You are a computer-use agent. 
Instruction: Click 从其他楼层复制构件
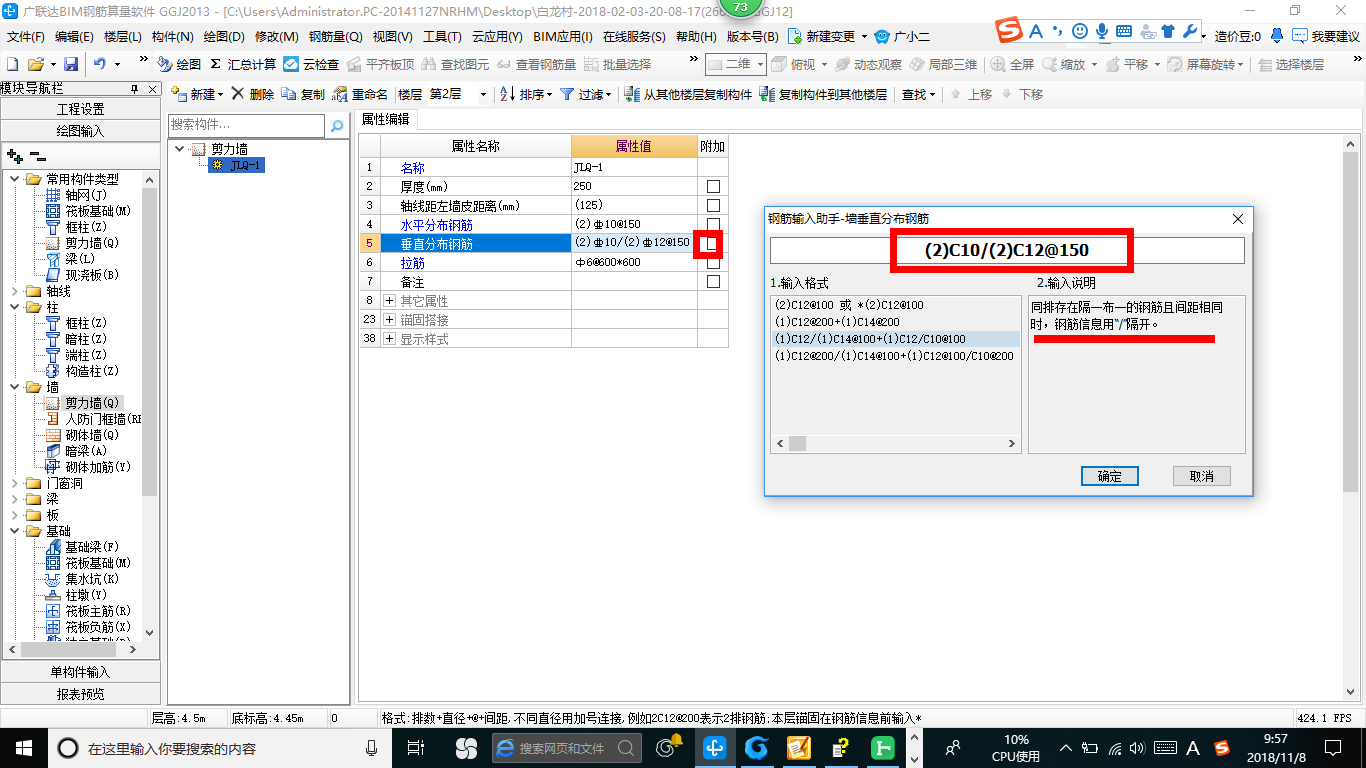(688, 94)
